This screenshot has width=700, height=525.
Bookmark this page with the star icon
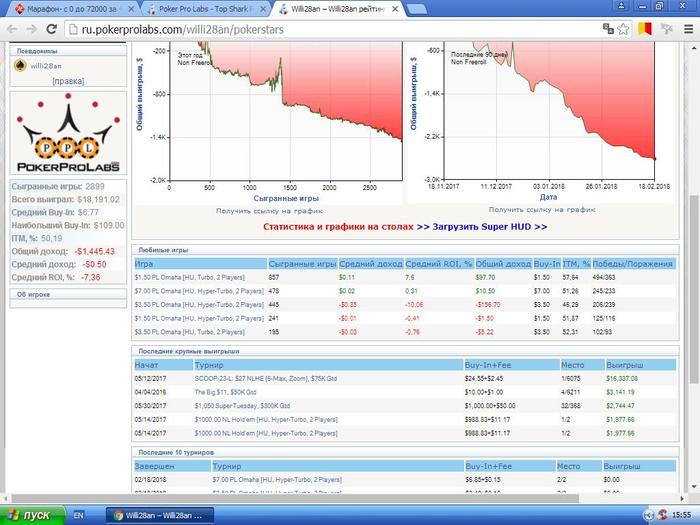pyautogui.click(x=623, y=29)
